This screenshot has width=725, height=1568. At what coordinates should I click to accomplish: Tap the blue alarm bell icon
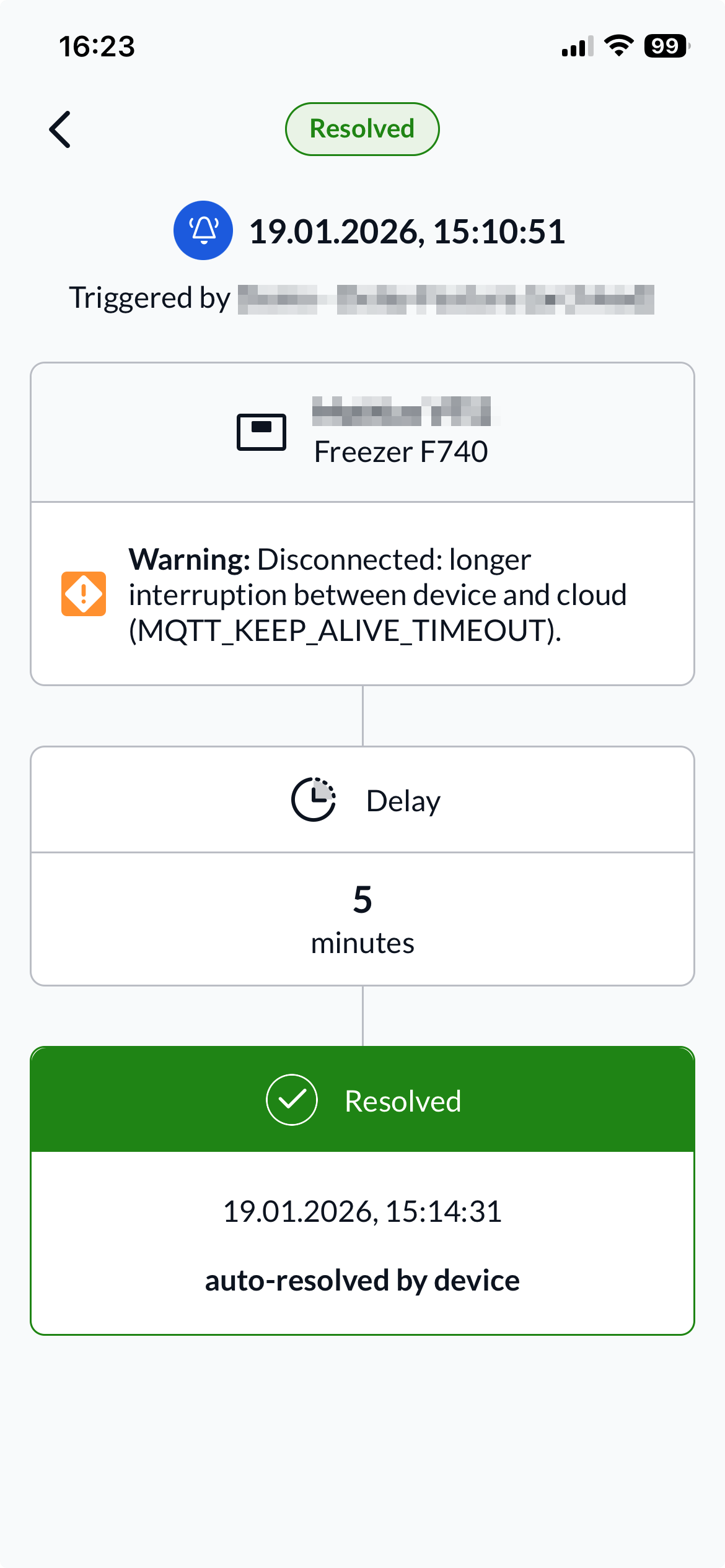coord(203,229)
